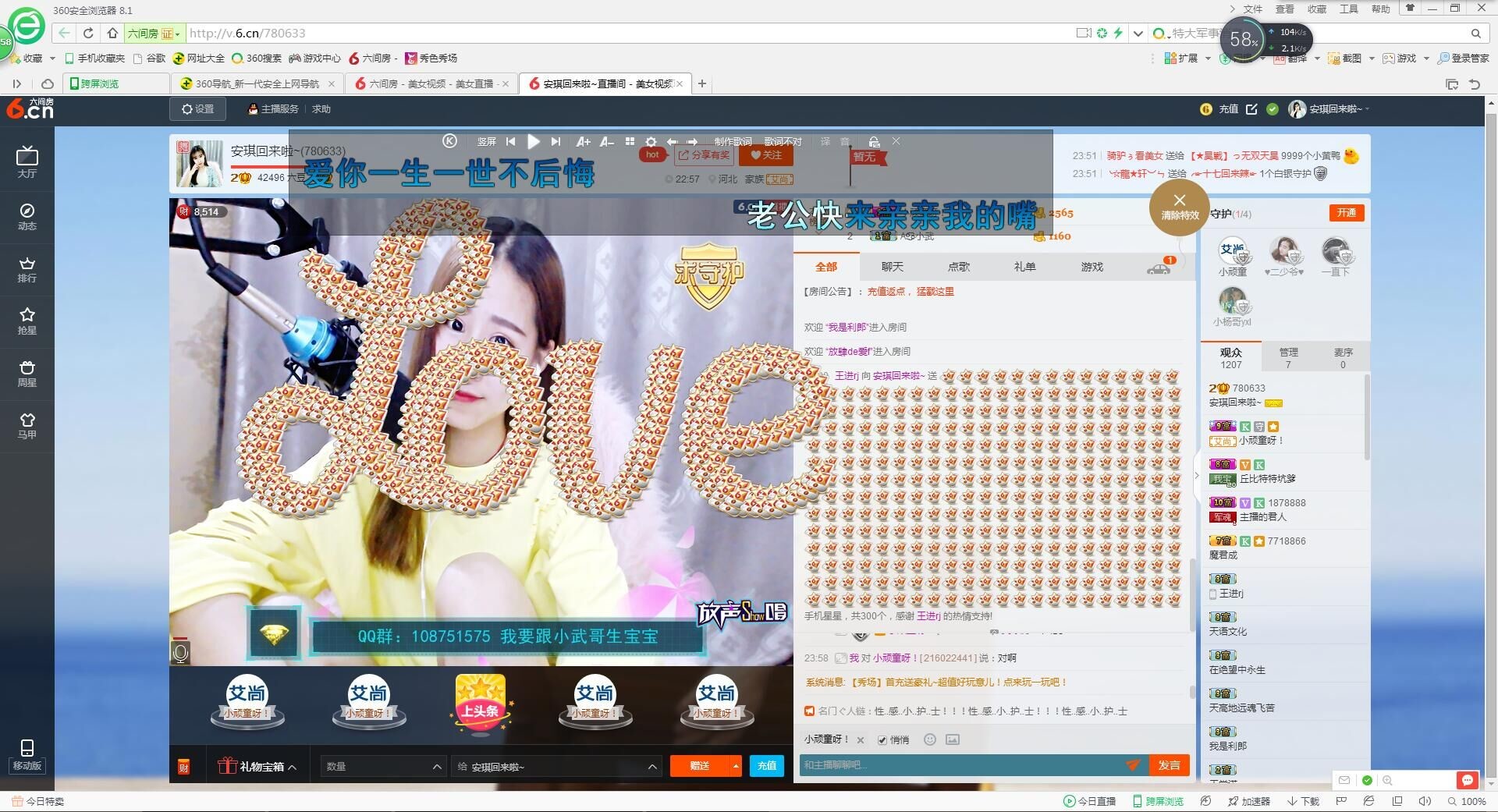Click the microphone icon on the video

pos(180,652)
